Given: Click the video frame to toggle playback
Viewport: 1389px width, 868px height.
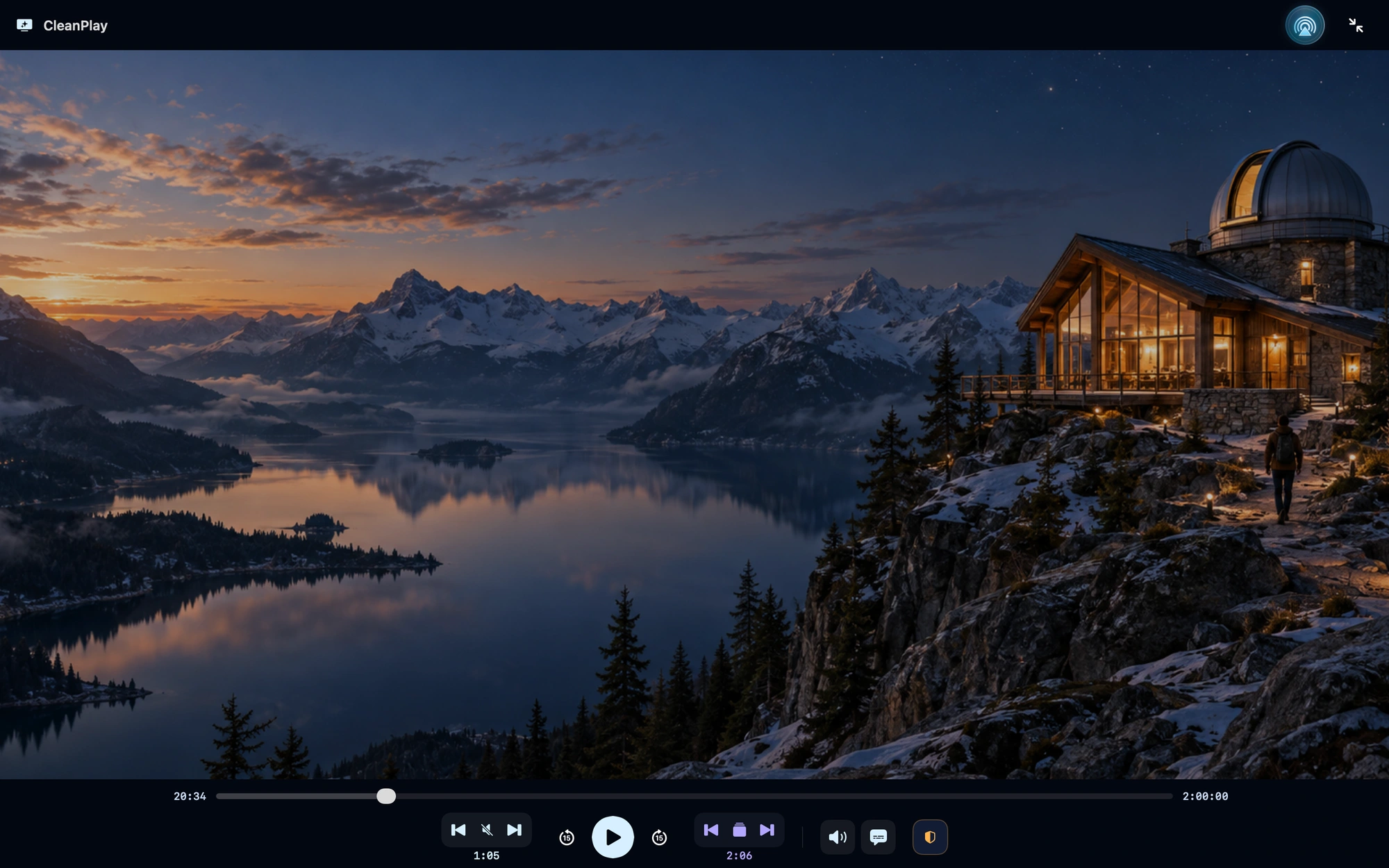Looking at the screenshot, I should [694, 414].
